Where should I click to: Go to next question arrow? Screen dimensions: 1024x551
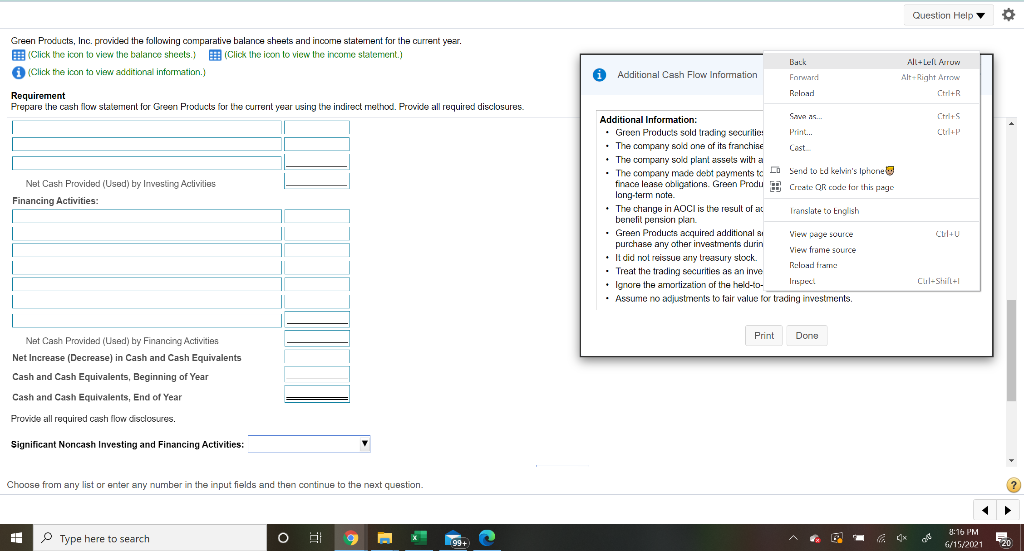[x=1008, y=511]
